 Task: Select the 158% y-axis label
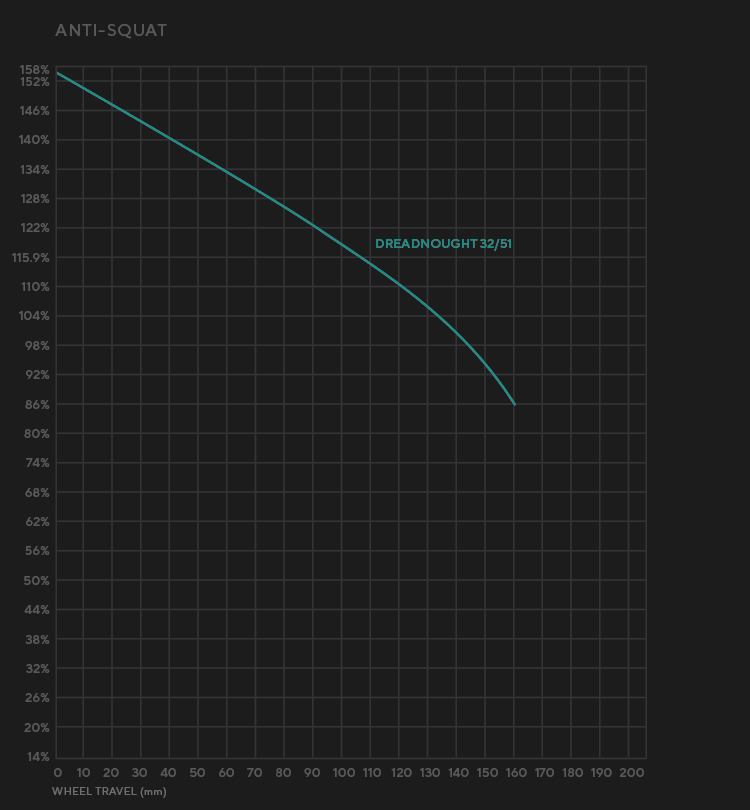pos(34,70)
